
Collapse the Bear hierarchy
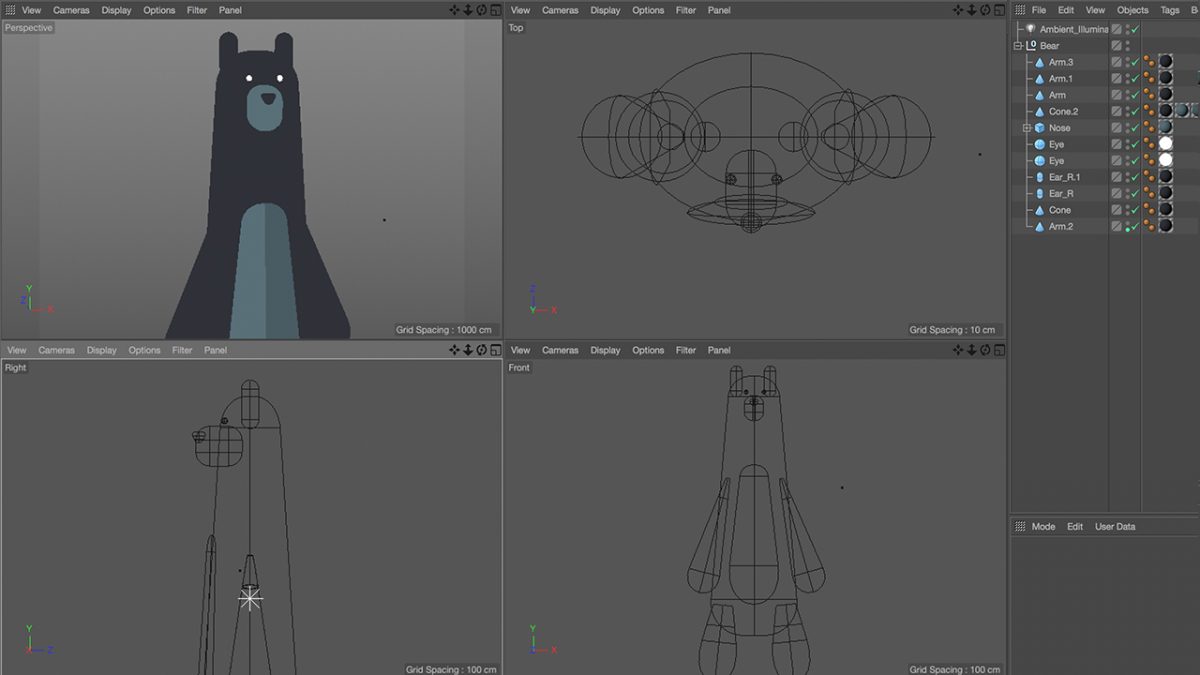(x=1018, y=46)
